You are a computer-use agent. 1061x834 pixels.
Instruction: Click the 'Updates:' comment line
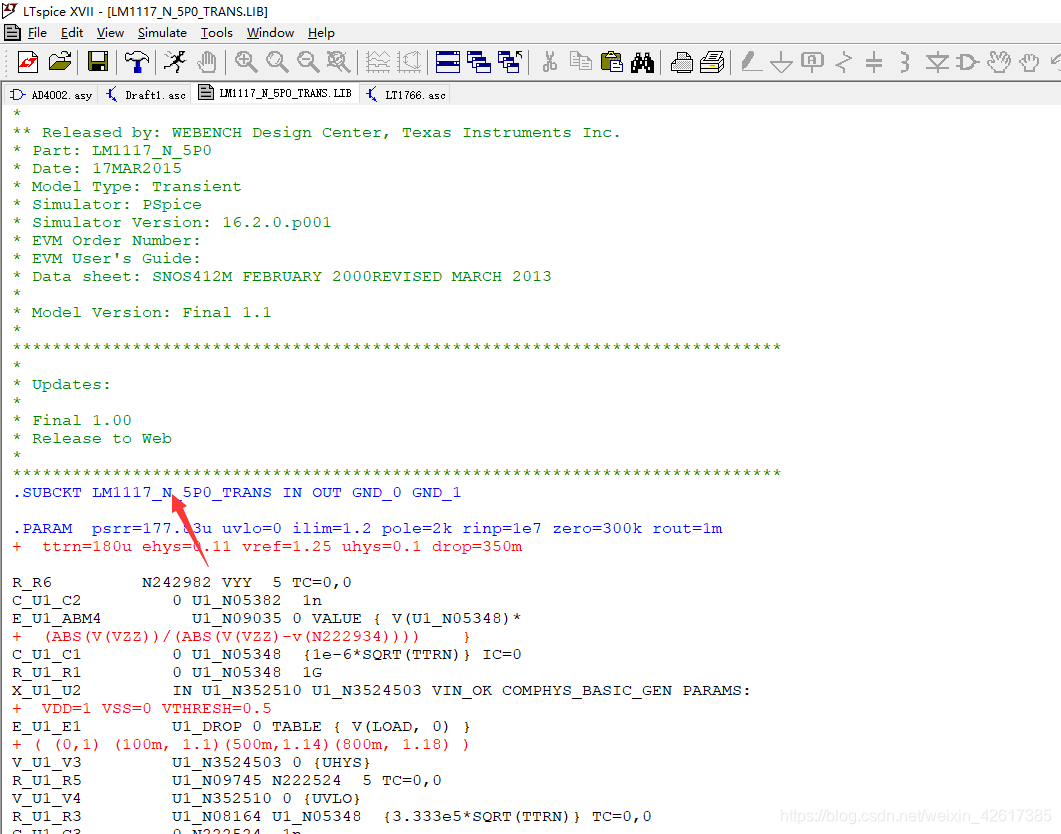[x=70, y=384]
